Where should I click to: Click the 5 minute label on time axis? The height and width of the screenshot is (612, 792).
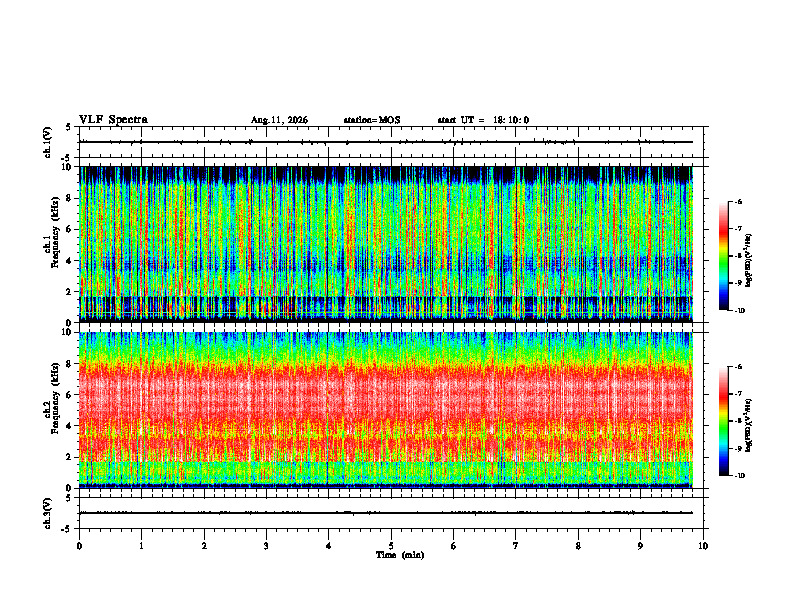391,546
